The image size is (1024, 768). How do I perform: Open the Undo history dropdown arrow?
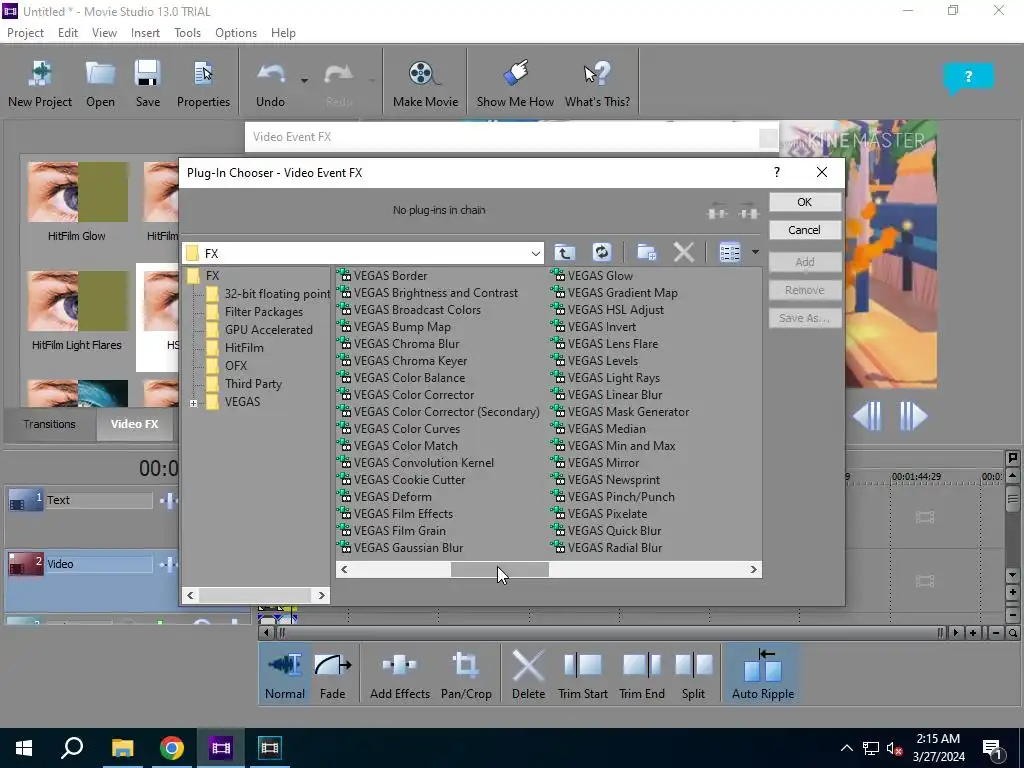[304, 81]
